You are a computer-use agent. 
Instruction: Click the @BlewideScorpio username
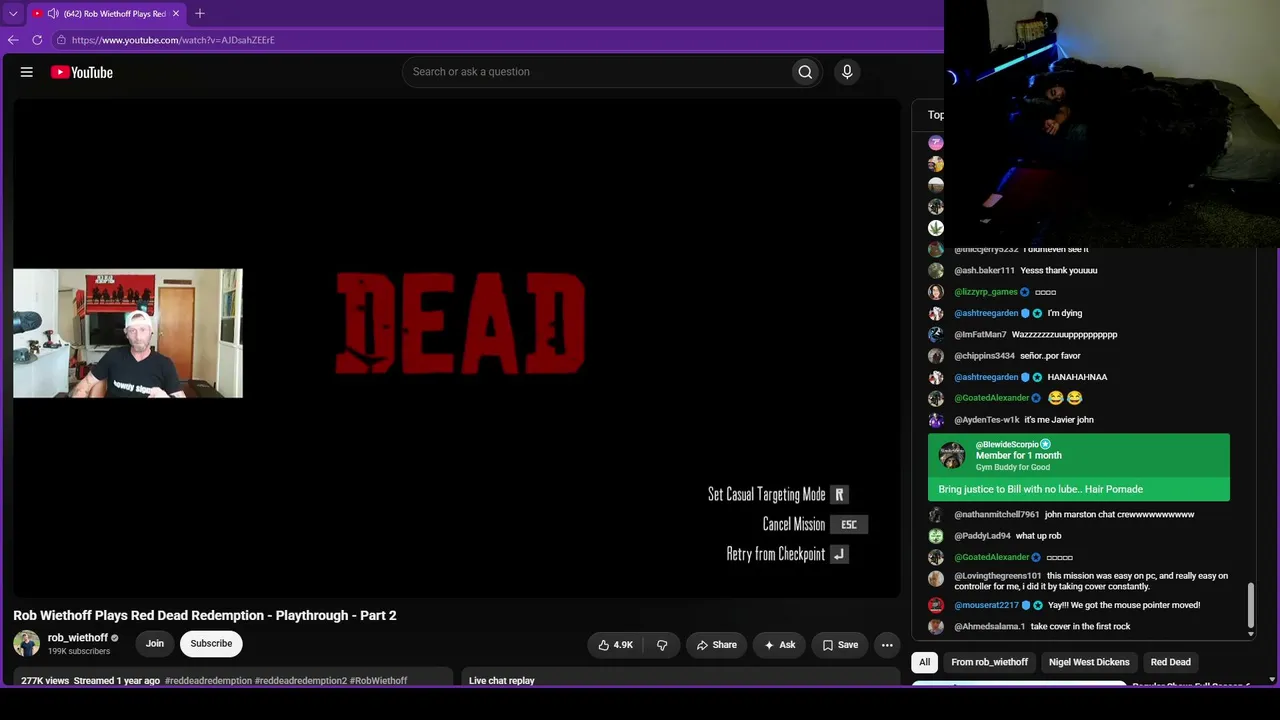tap(1007, 444)
